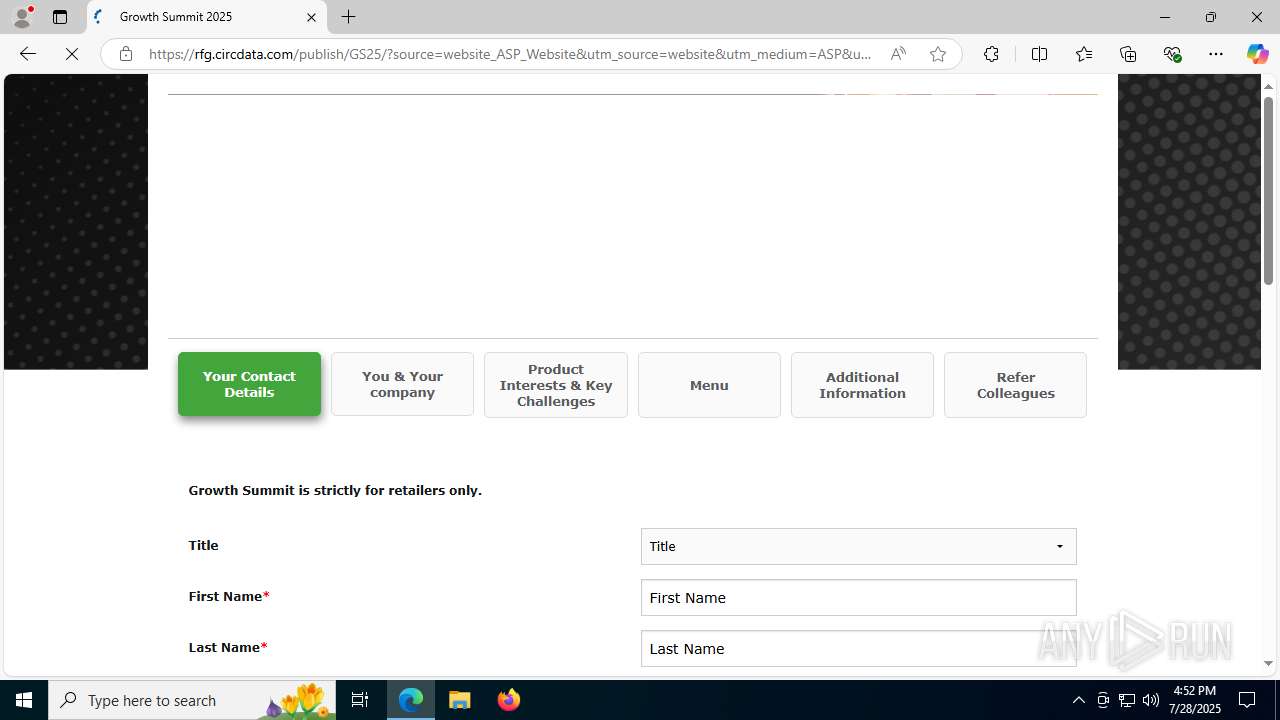Open Product Interests & Key Challenges tab
This screenshot has height=720, width=1280.
(556, 385)
